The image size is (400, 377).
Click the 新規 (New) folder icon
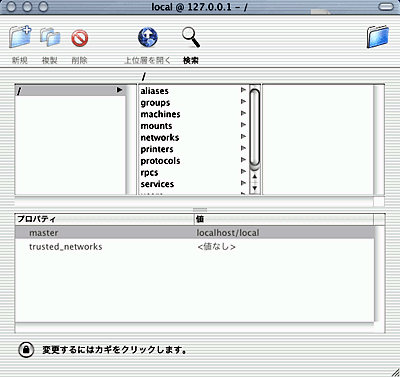tap(20, 37)
